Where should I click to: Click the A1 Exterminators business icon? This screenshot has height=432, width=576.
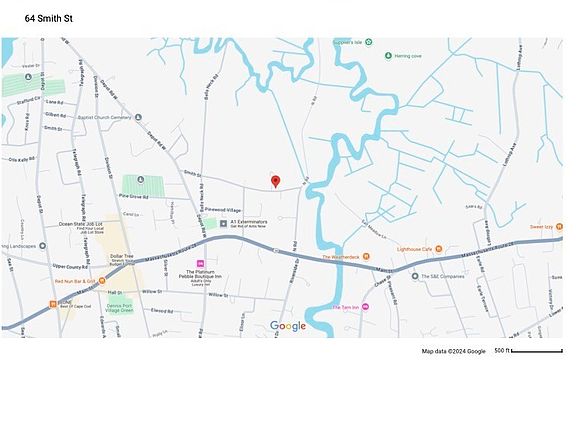223,223
